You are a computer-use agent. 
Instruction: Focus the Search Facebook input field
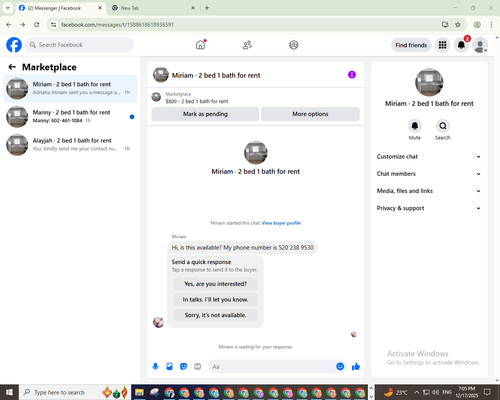(x=80, y=45)
